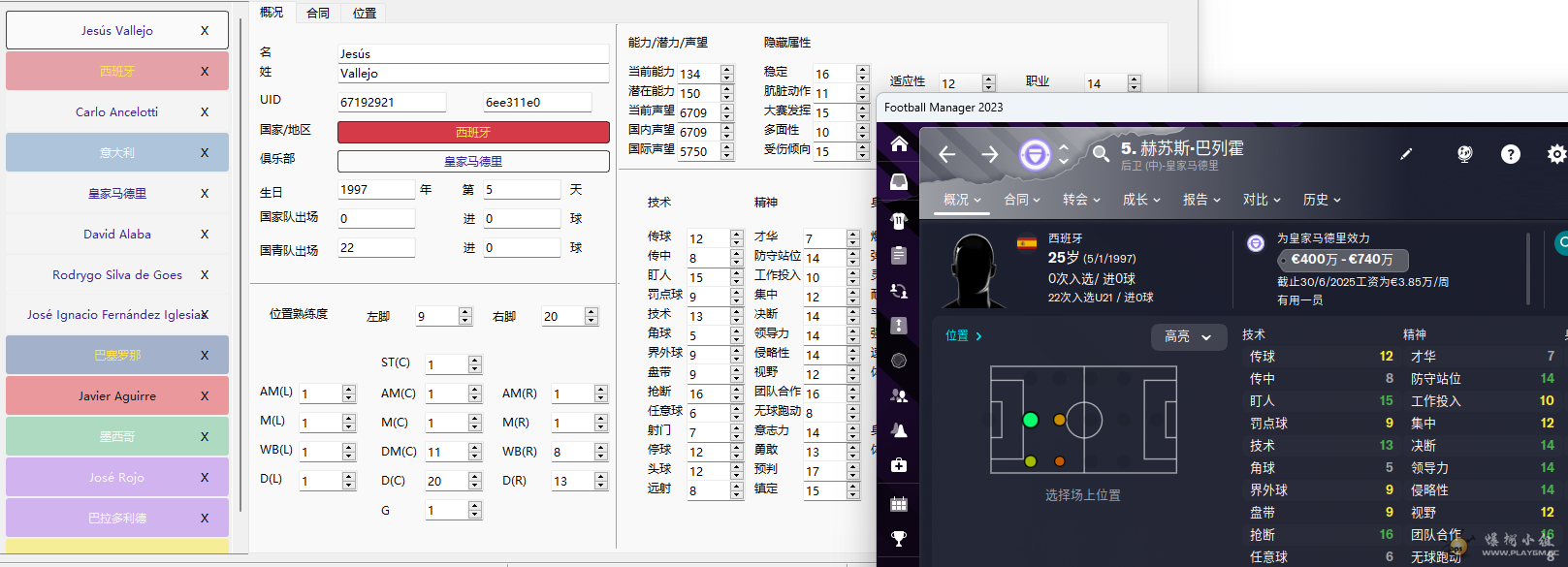Image resolution: width=1568 pixels, height=567 pixels.
Task: Open calendar schedule icon in FM sidebar
Action: click(899, 504)
